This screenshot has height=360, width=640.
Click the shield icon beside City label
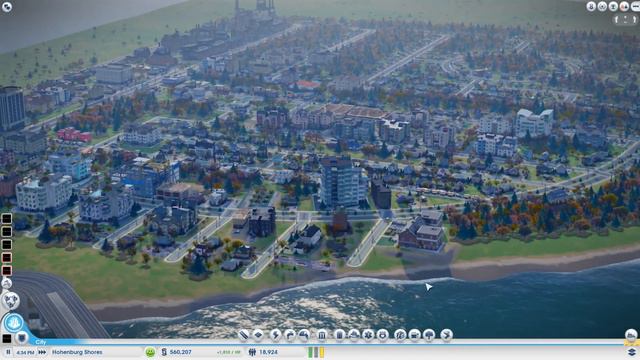tap(22, 338)
